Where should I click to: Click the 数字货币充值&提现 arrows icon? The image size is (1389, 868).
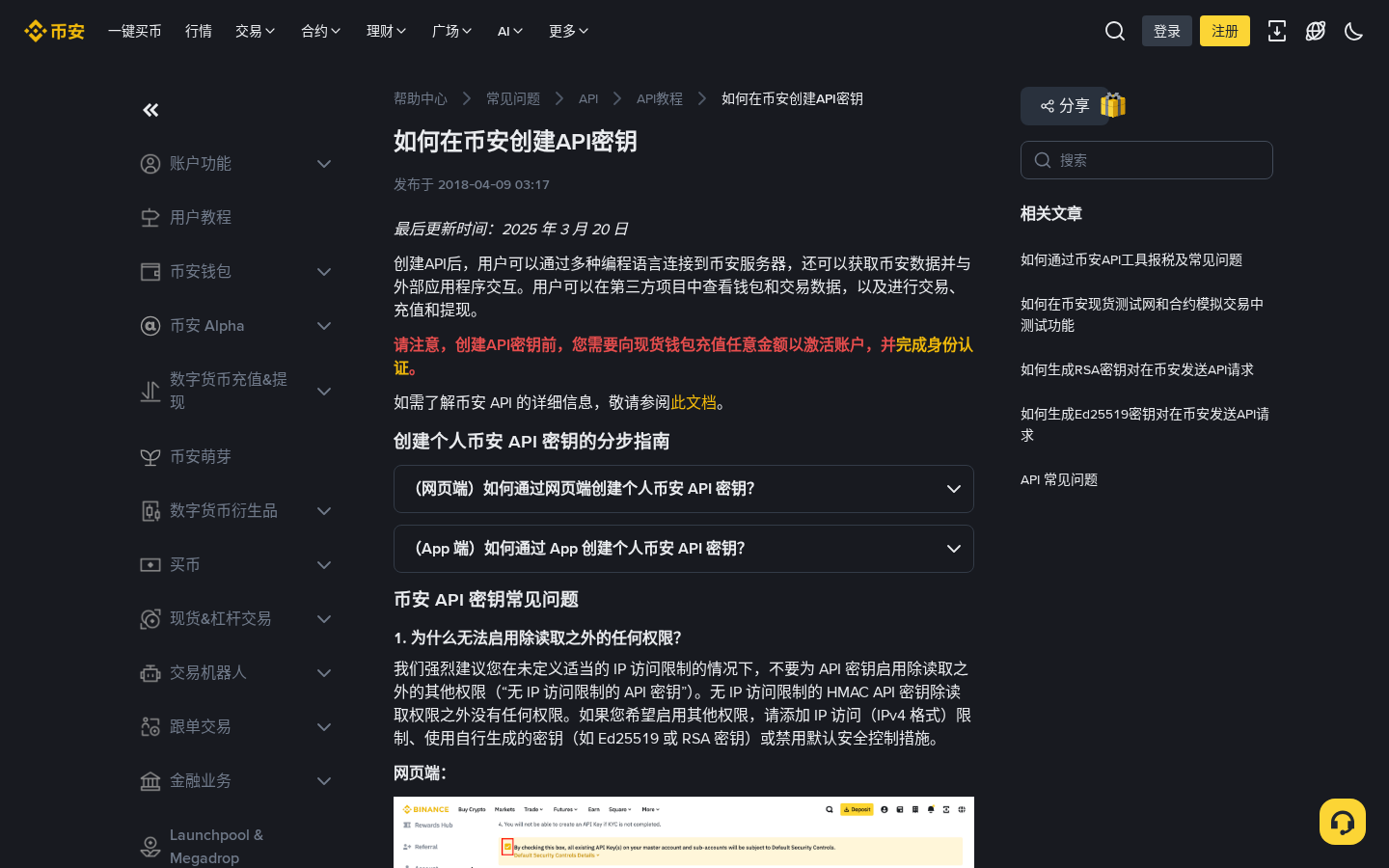tap(150, 392)
